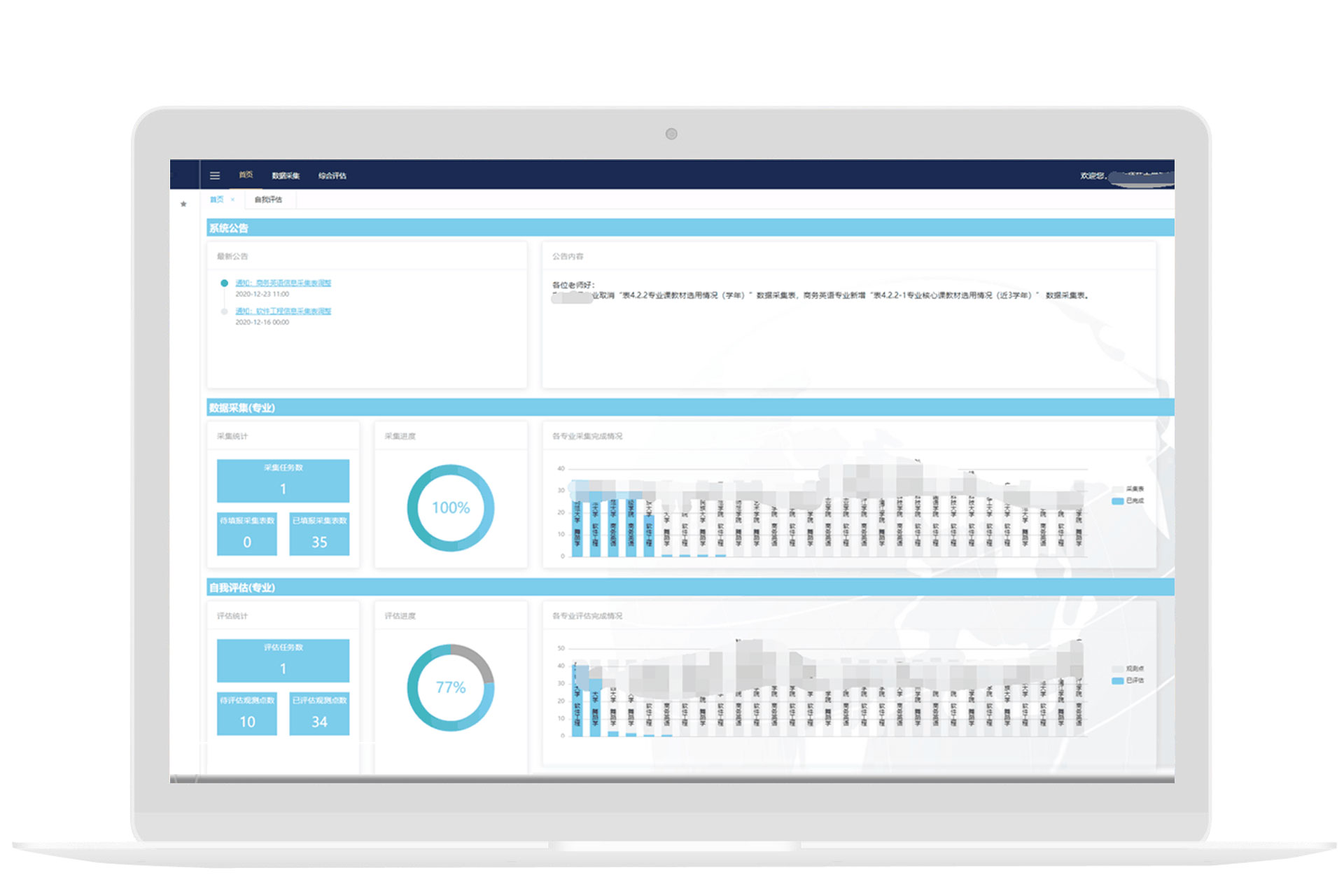Click the 采集任务数 statistic tile

point(283,480)
